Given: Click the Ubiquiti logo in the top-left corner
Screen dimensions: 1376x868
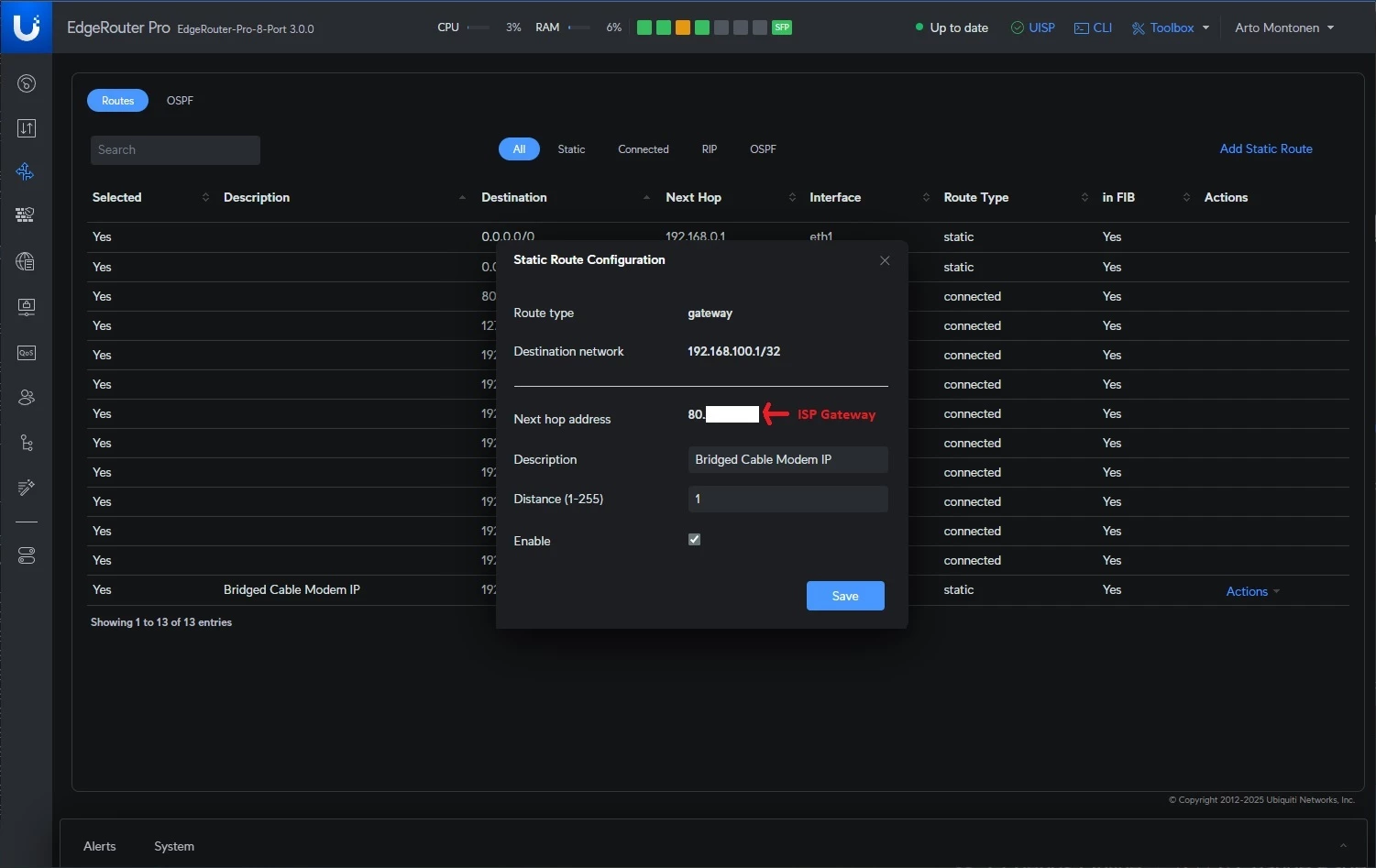Looking at the screenshot, I should [x=27, y=27].
